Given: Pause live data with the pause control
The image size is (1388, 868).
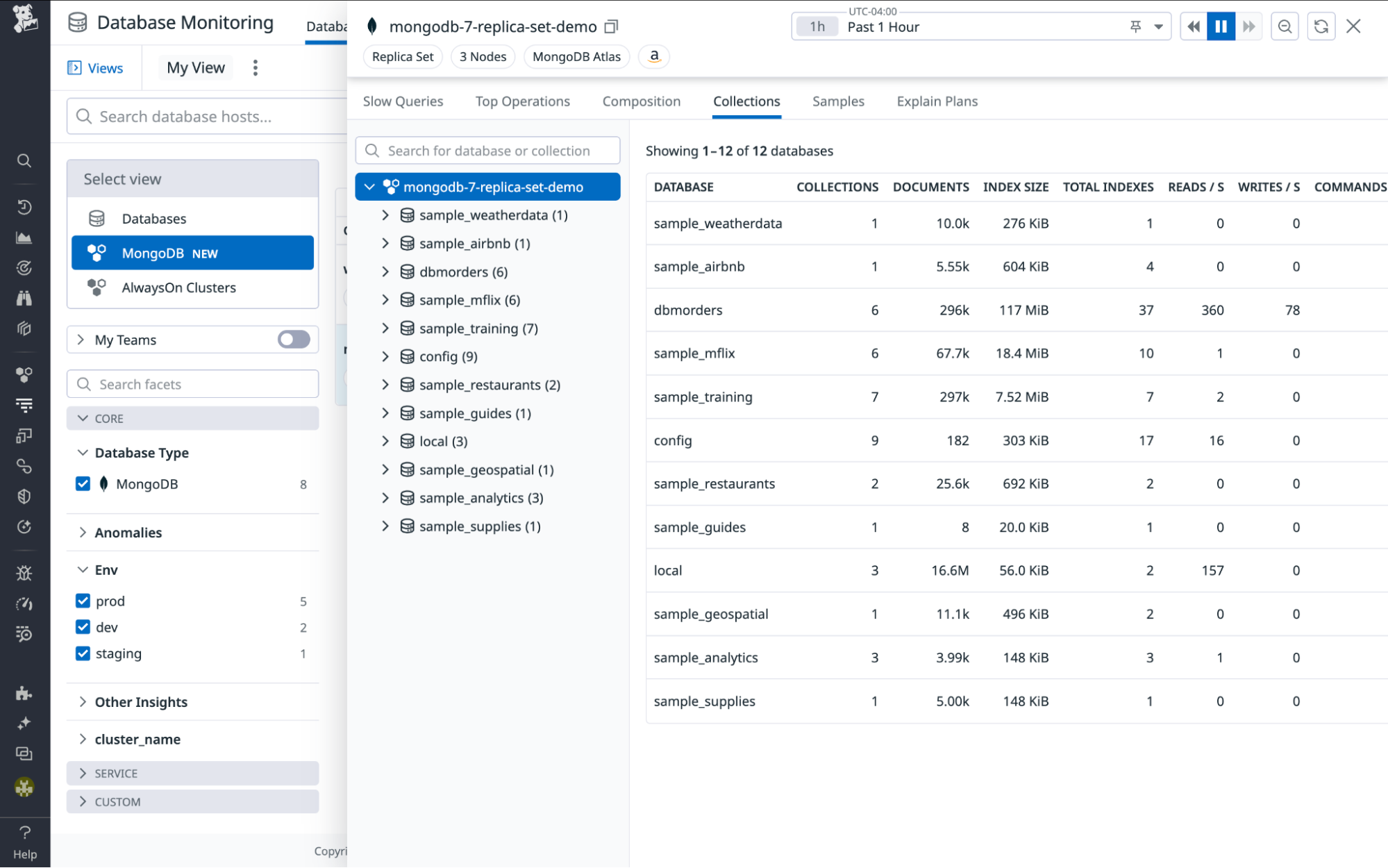Looking at the screenshot, I should (1221, 26).
